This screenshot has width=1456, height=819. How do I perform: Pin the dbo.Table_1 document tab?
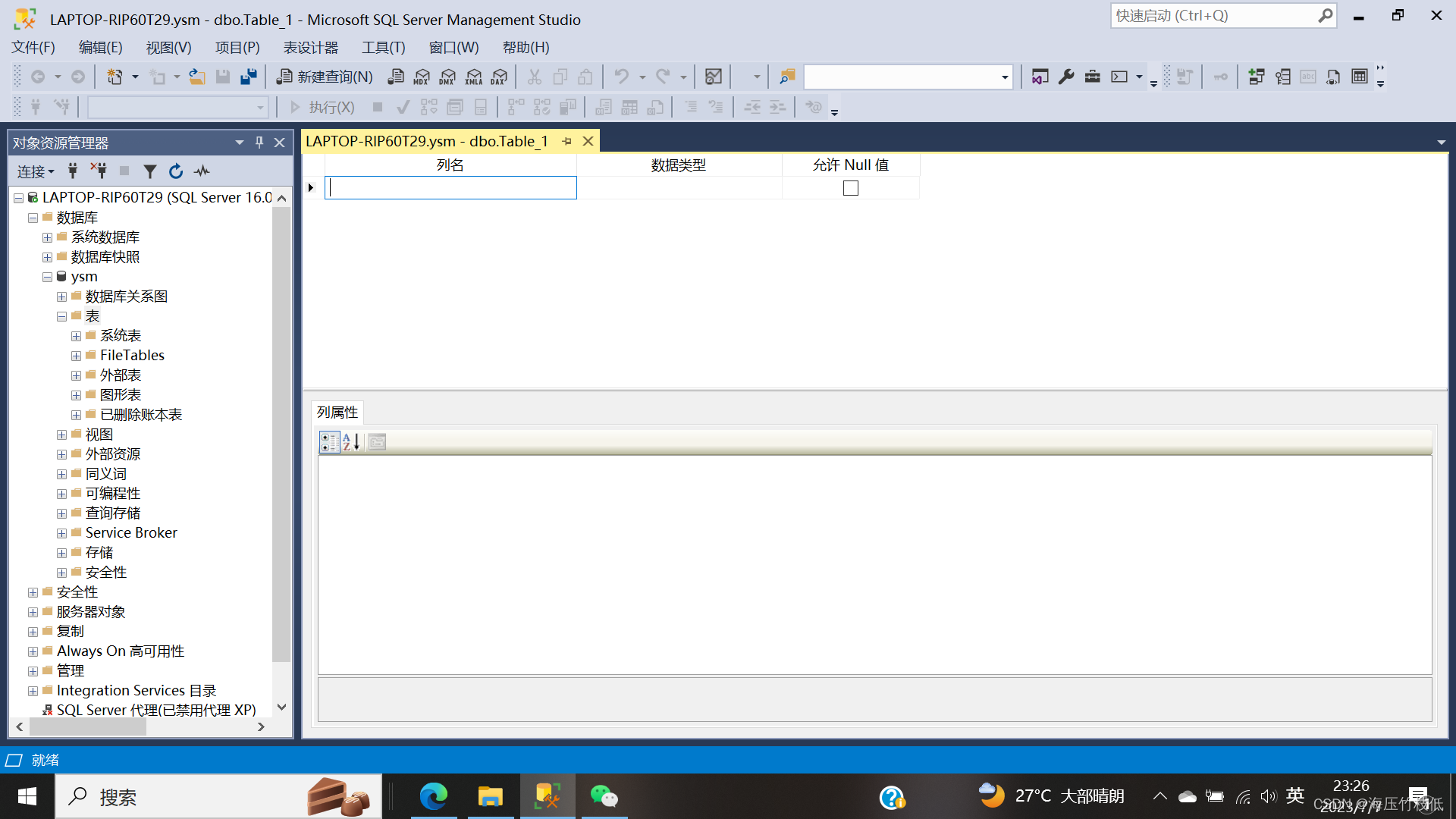tap(566, 141)
